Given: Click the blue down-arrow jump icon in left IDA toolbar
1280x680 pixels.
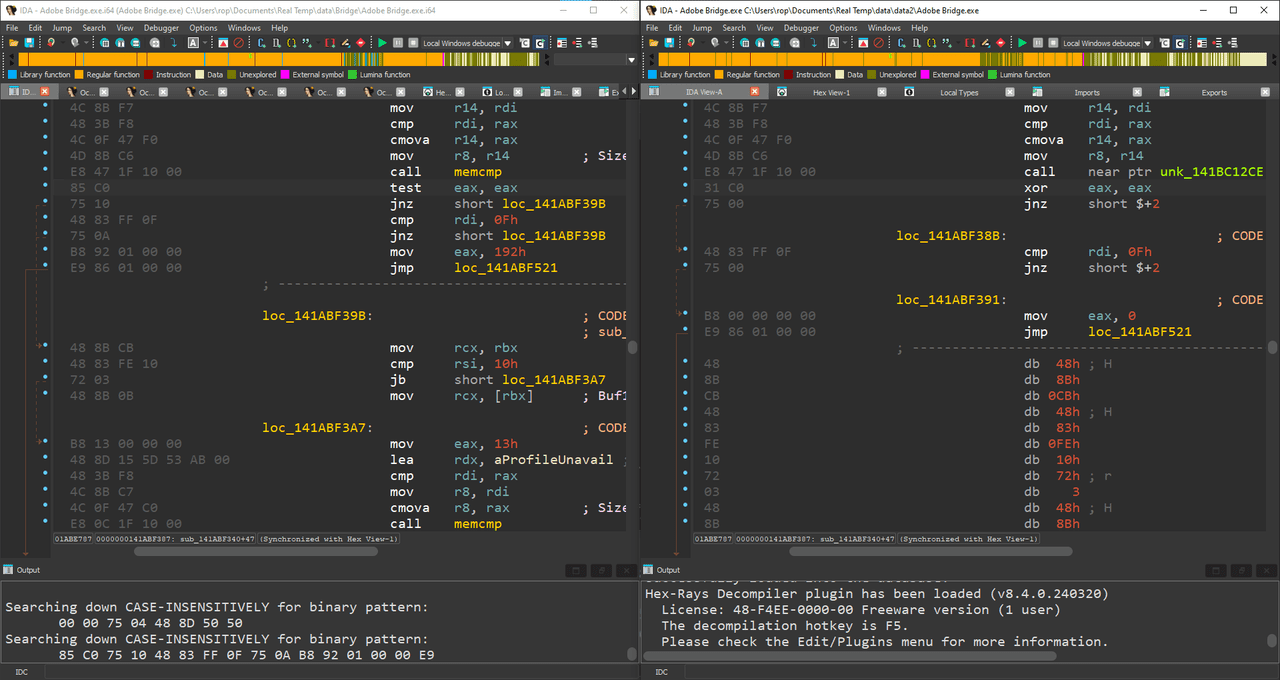Looking at the screenshot, I should pos(173,43).
